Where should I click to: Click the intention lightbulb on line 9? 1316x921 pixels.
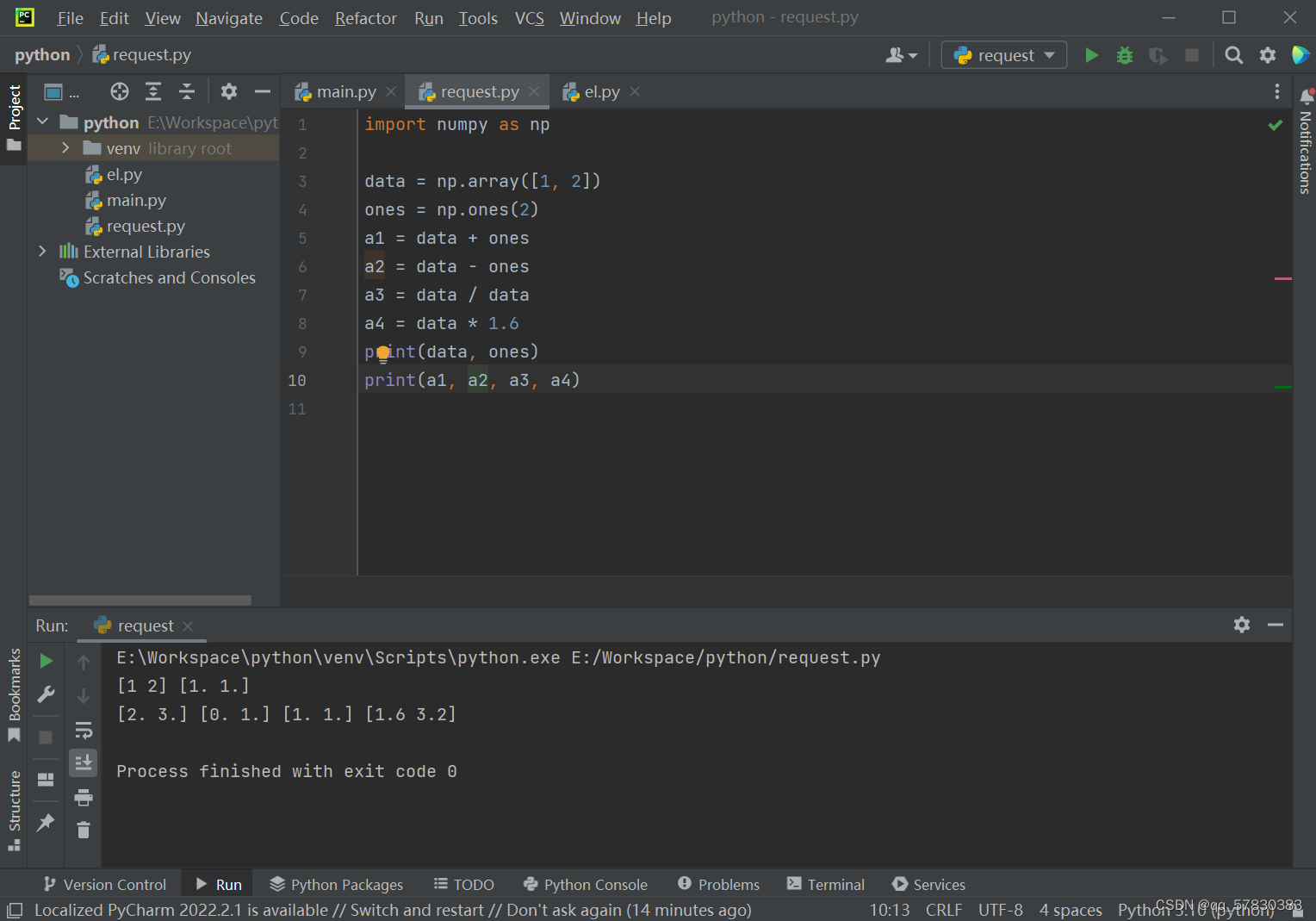(x=383, y=353)
